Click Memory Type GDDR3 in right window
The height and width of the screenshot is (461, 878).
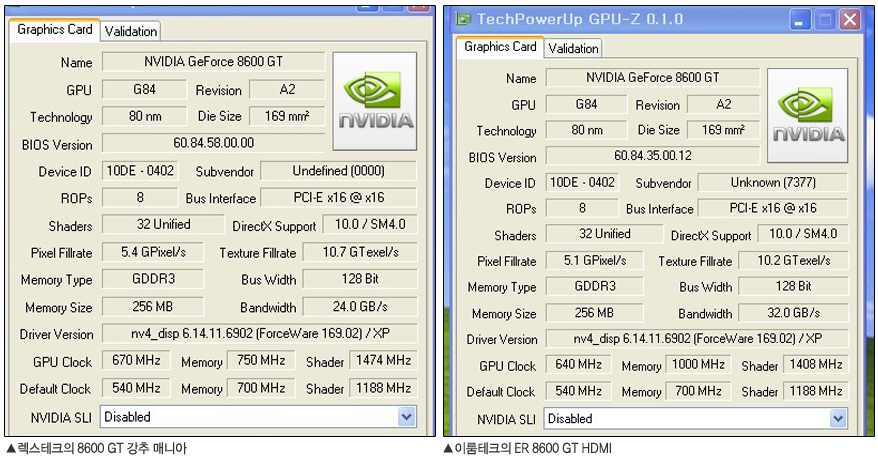point(595,286)
